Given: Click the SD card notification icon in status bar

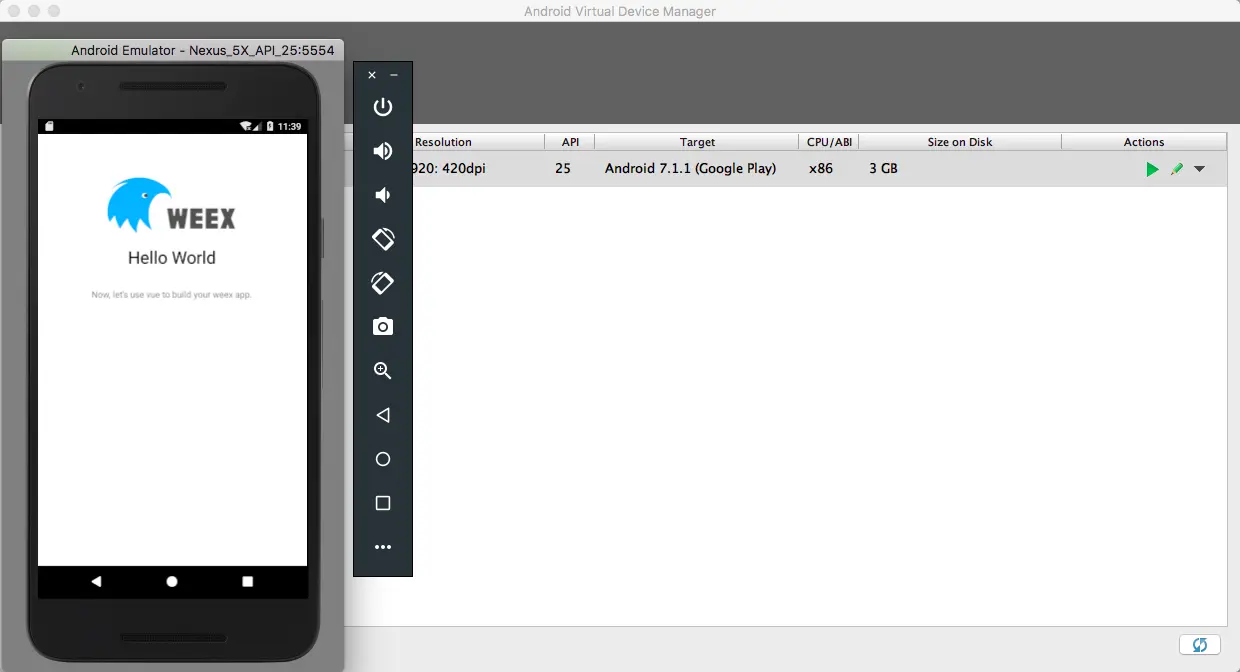Looking at the screenshot, I should 50,127.
